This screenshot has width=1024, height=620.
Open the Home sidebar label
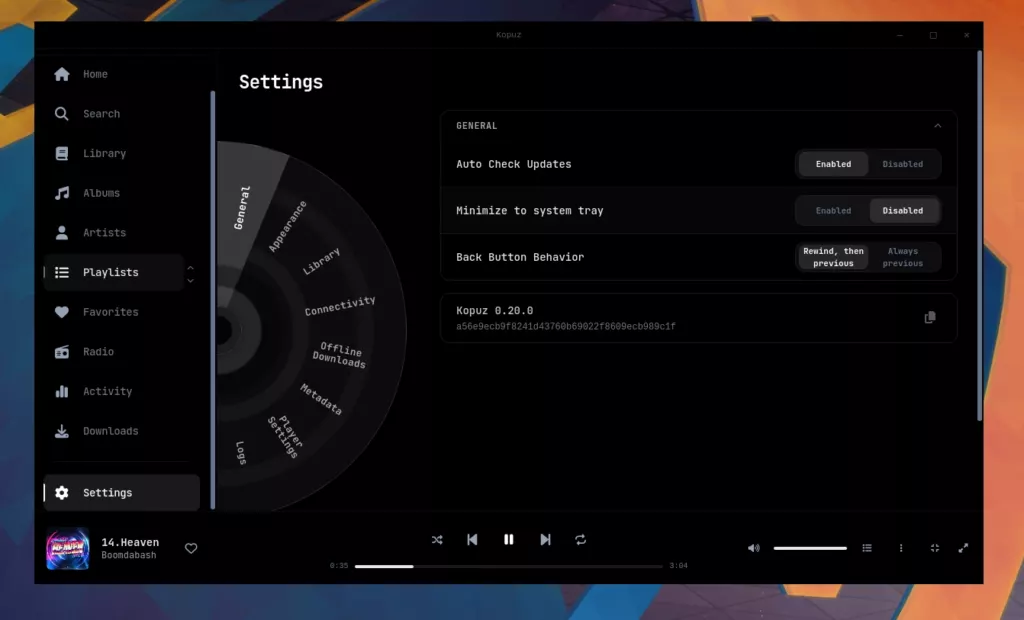(x=95, y=74)
